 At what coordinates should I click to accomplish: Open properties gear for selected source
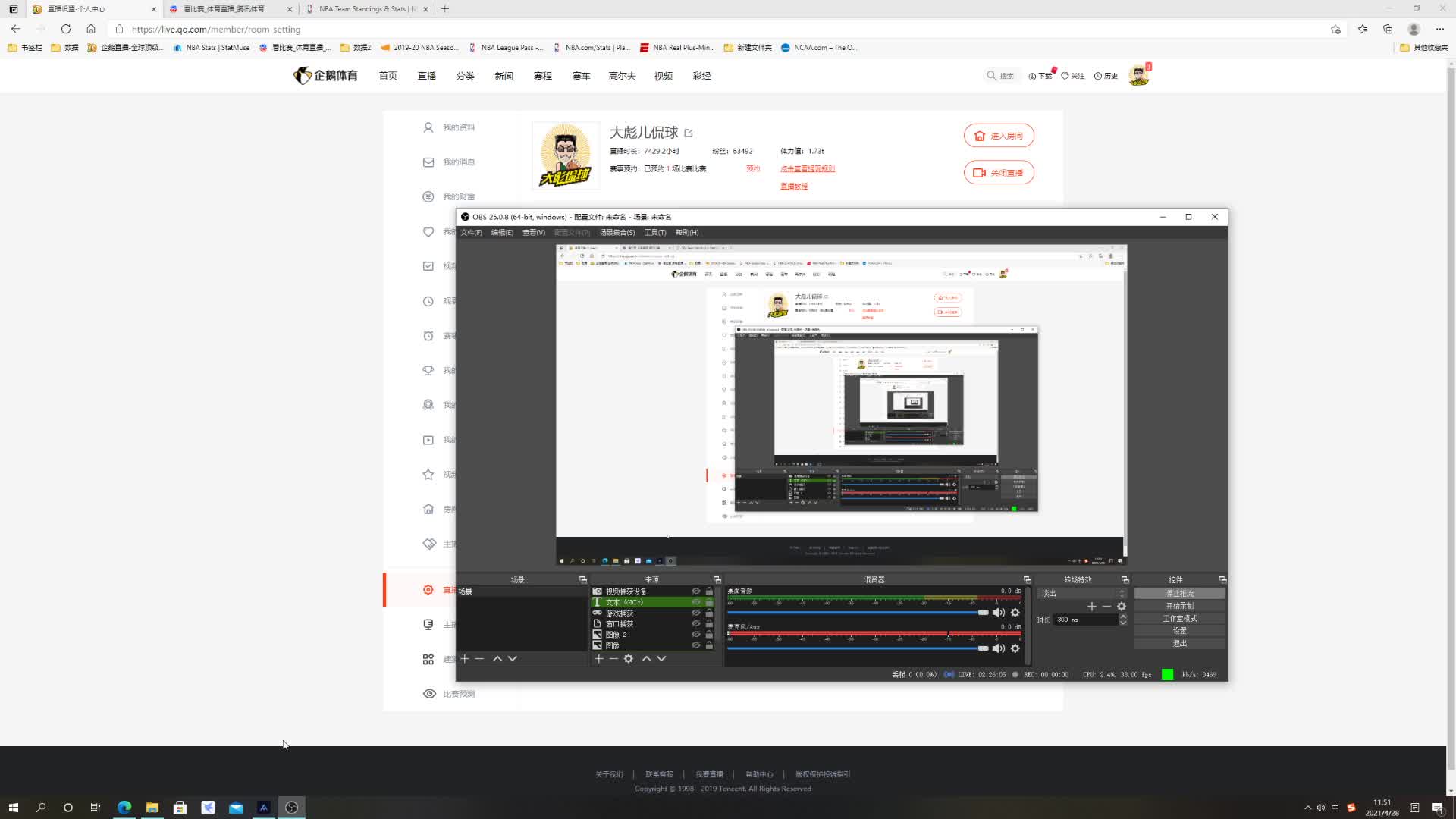coord(629,659)
